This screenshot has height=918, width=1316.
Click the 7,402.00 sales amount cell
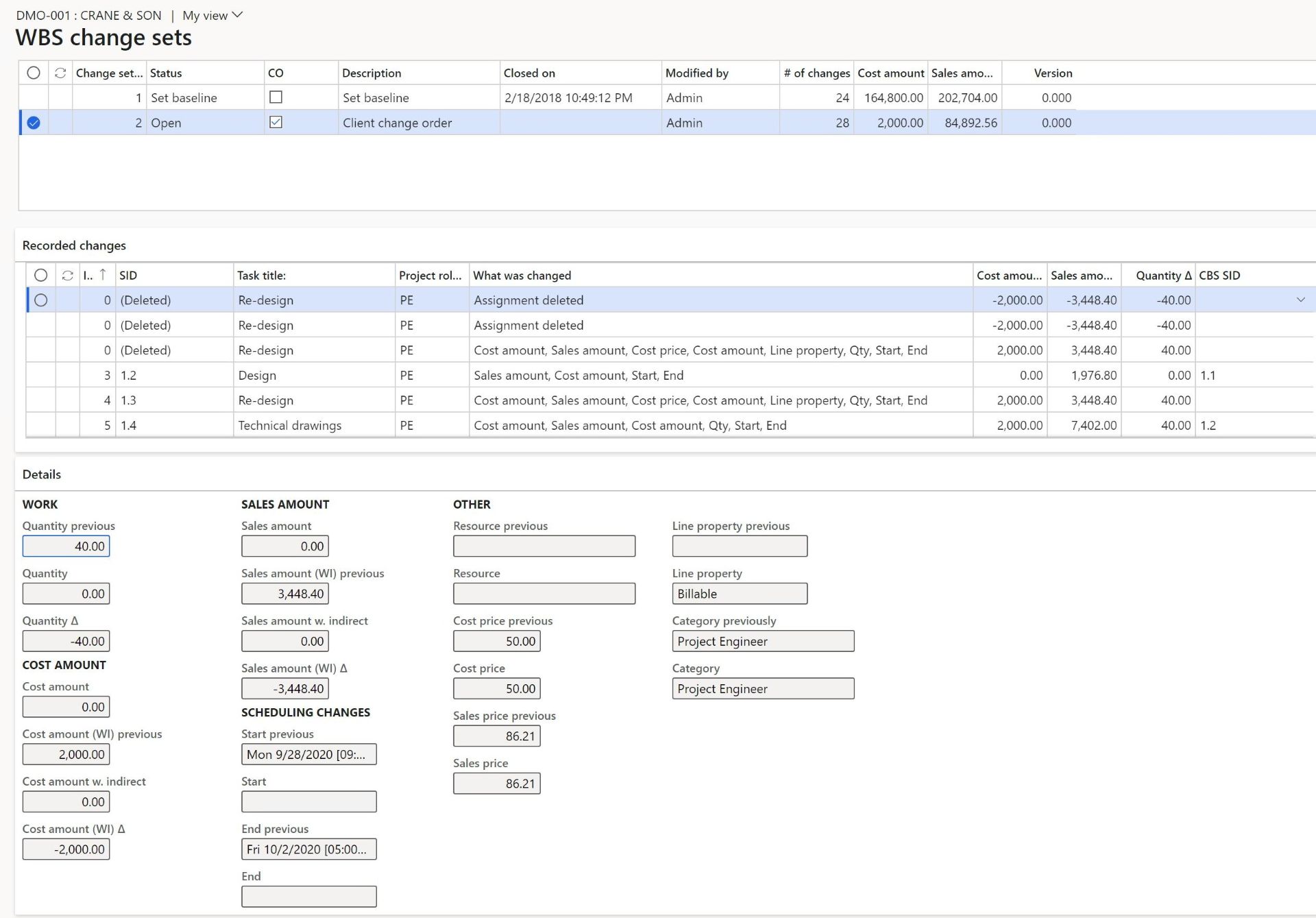1084,425
